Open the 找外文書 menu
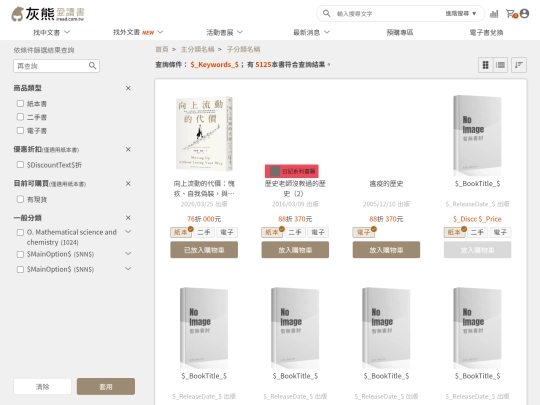The image size is (540, 405). coord(138,32)
